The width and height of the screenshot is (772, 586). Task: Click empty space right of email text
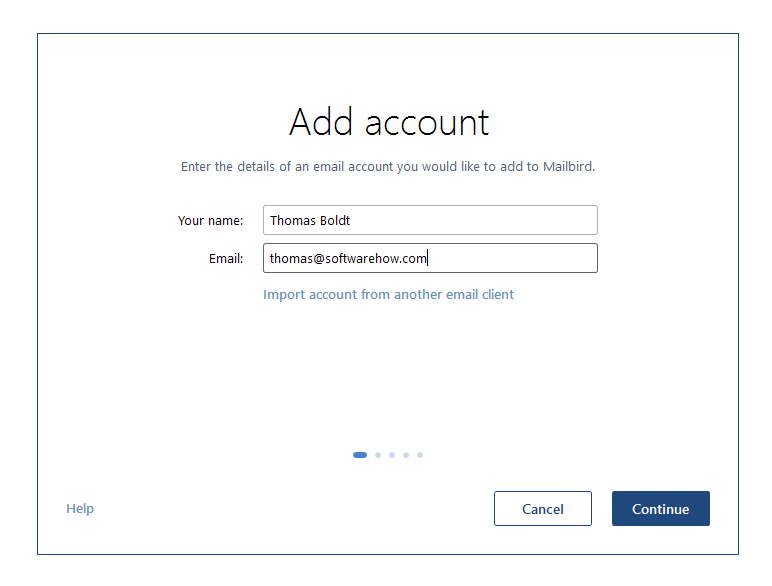[512, 258]
